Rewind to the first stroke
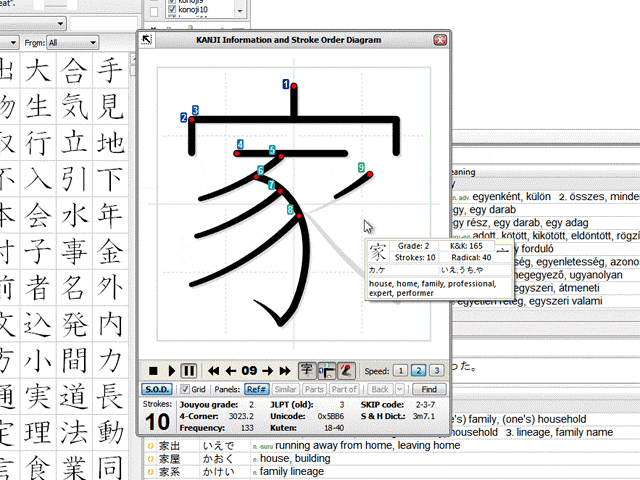Image resolution: width=640 pixels, height=480 pixels. [213, 371]
